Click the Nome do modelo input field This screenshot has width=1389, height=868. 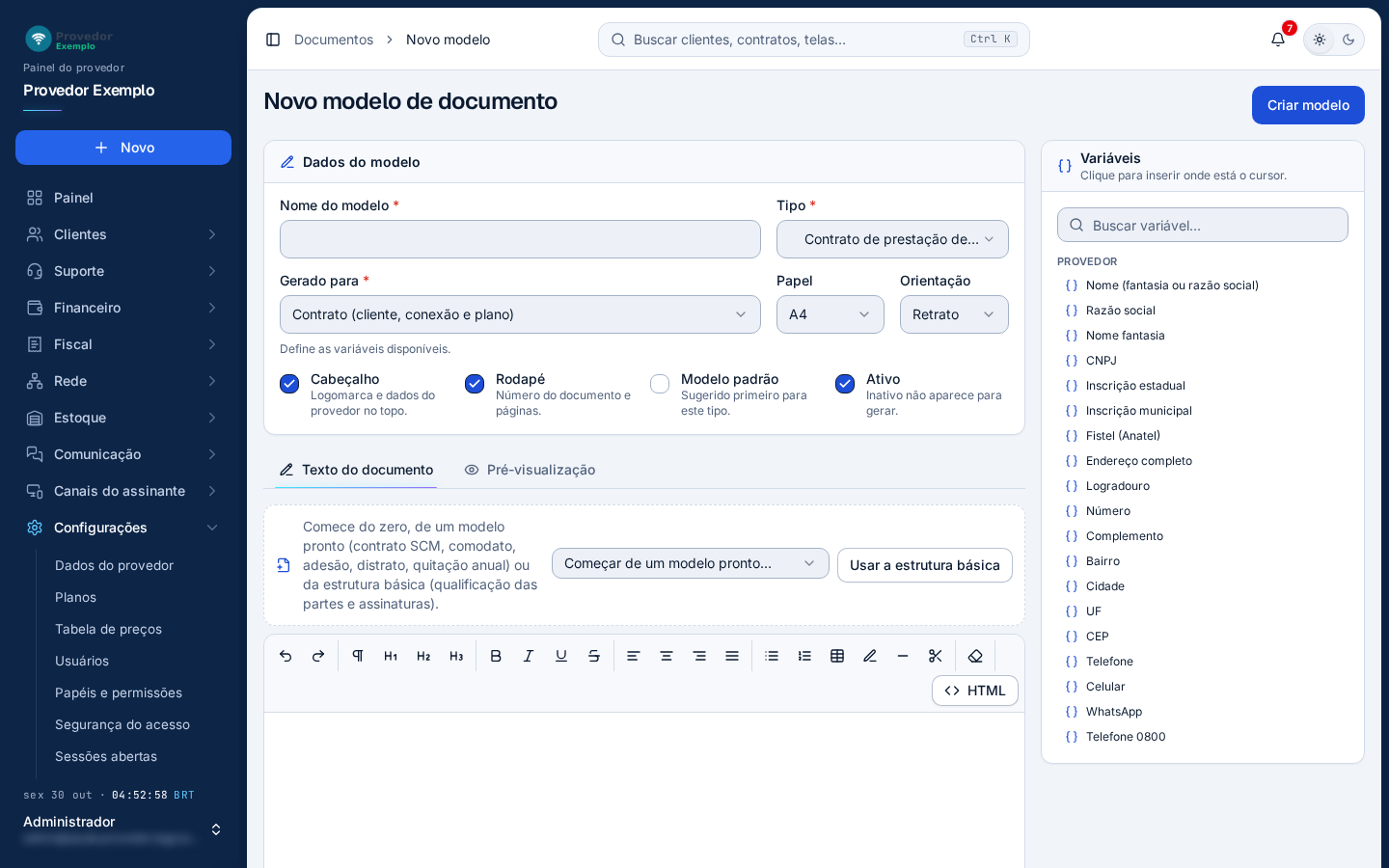[x=520, y=239]
